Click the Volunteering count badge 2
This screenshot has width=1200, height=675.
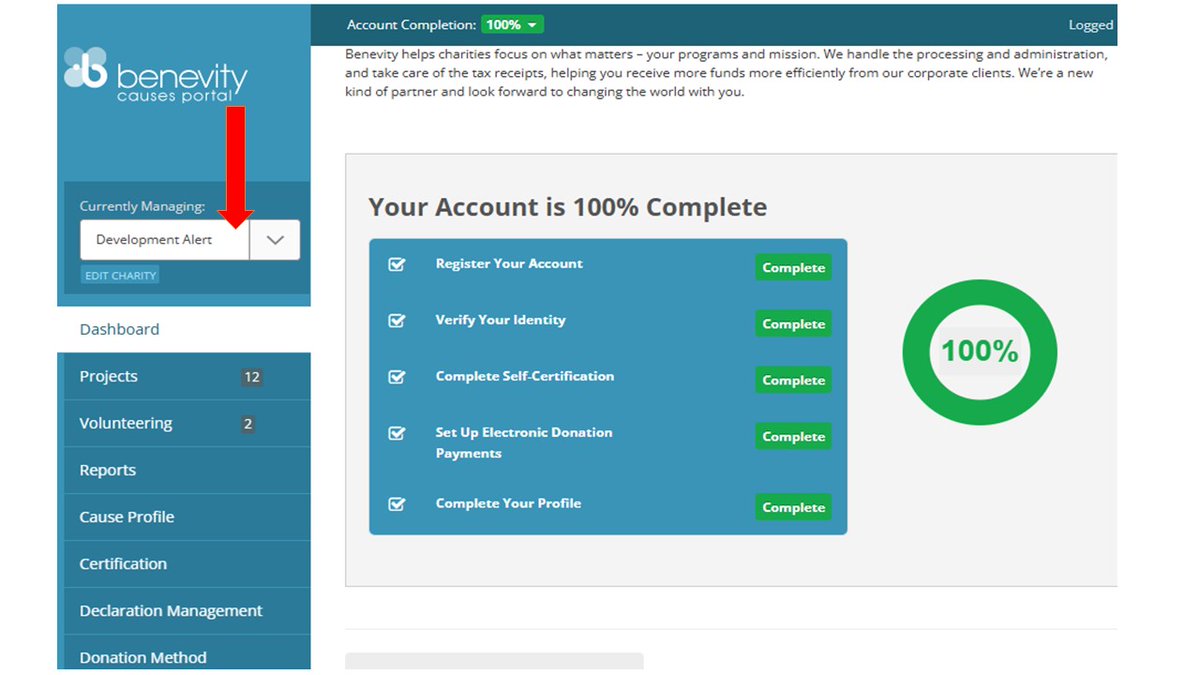[248, 424]
